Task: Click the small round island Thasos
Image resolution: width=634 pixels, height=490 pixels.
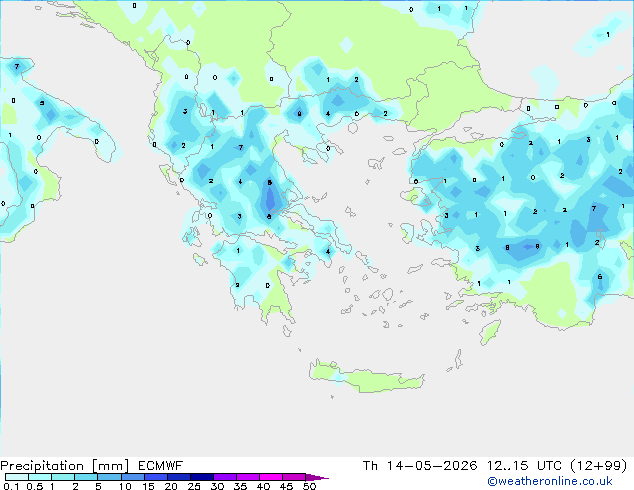Action: (x=353, y=128)
